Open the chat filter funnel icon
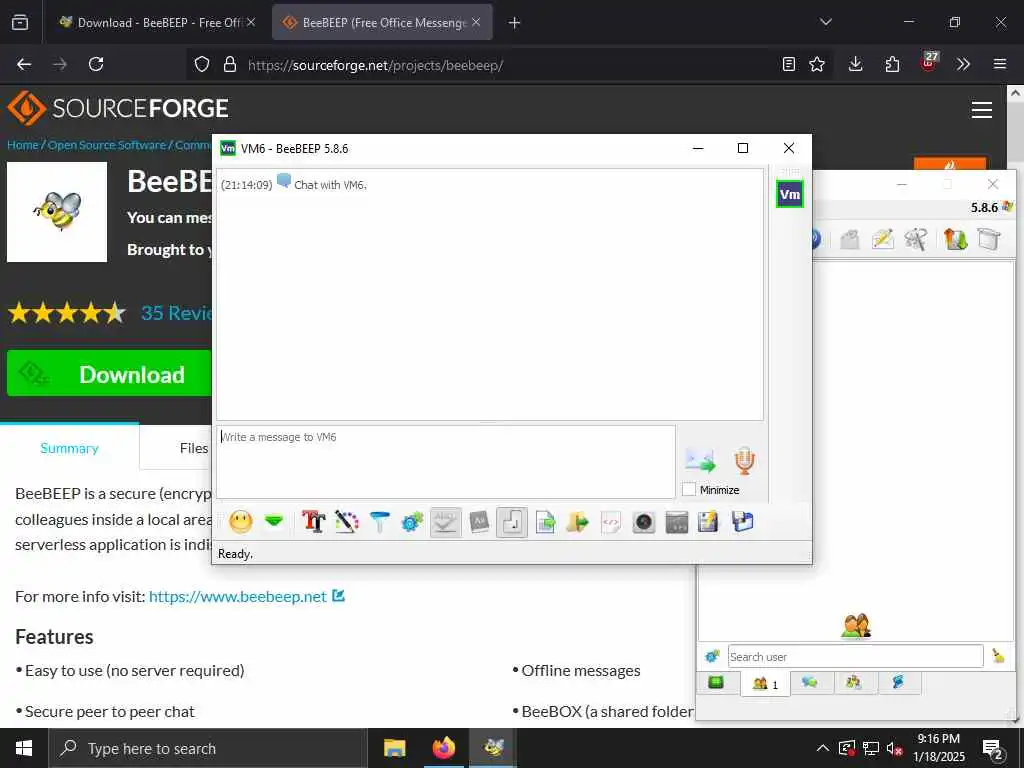 click(379, 522)
